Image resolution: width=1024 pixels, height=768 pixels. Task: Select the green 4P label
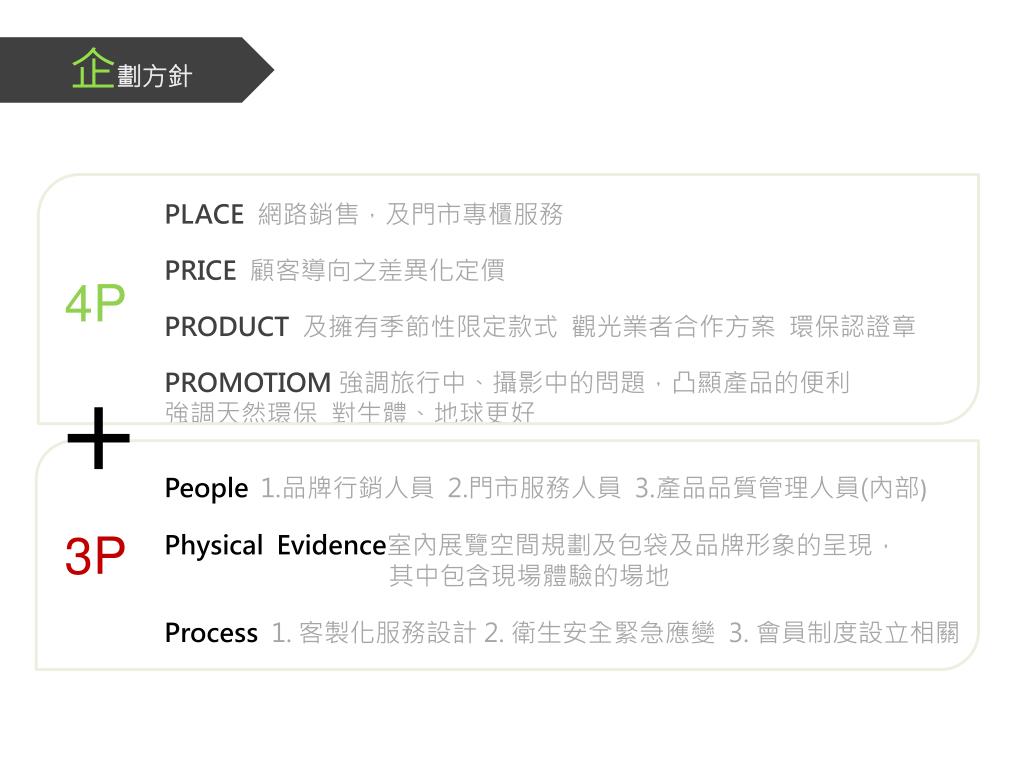pos(95,304)
